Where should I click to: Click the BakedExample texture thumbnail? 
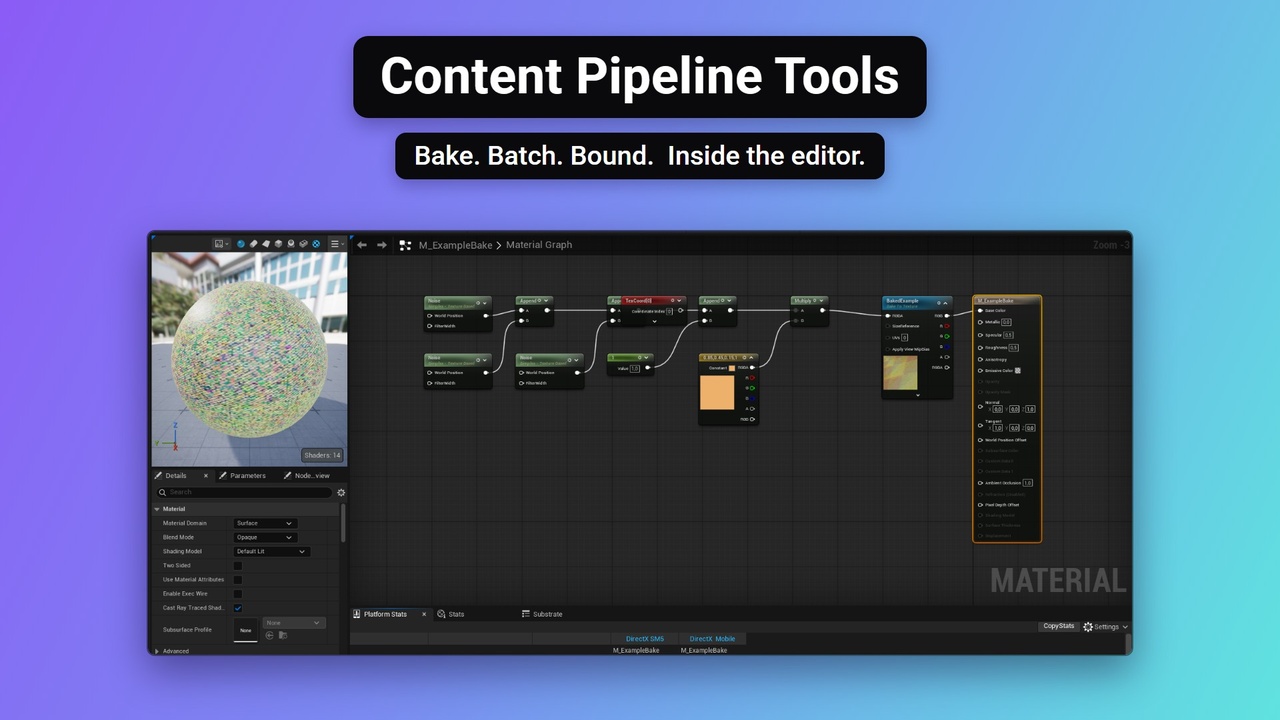click(x=900, y=373)
